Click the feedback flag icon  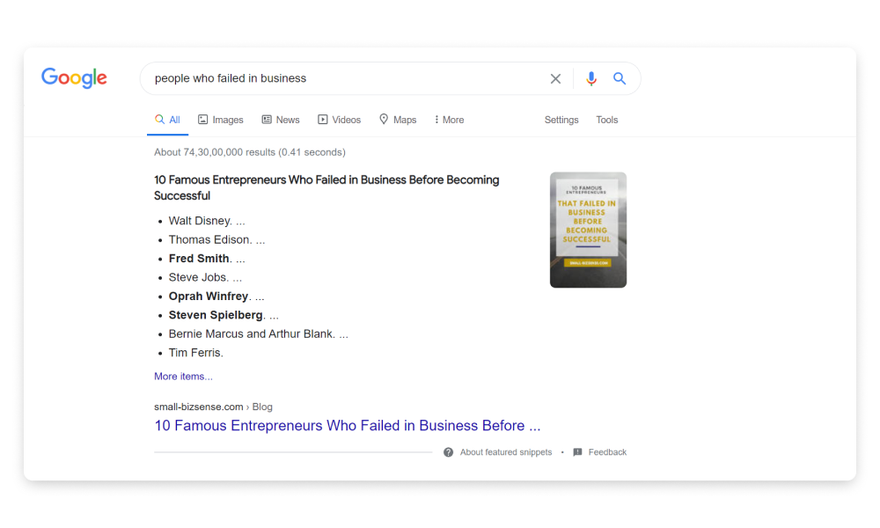coord(578,452)
